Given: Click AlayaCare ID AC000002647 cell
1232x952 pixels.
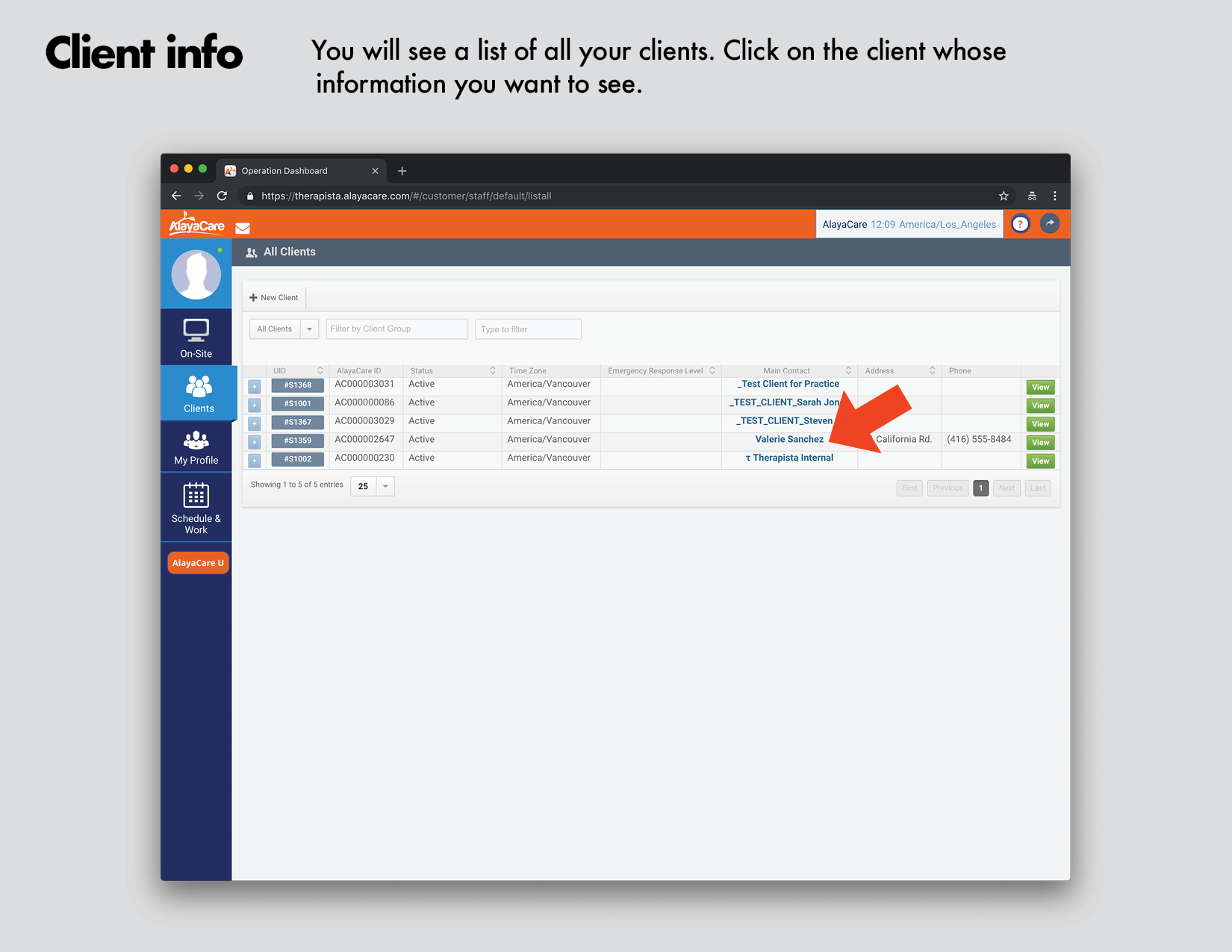Looking at the screenshot, I should click(364, 439).
